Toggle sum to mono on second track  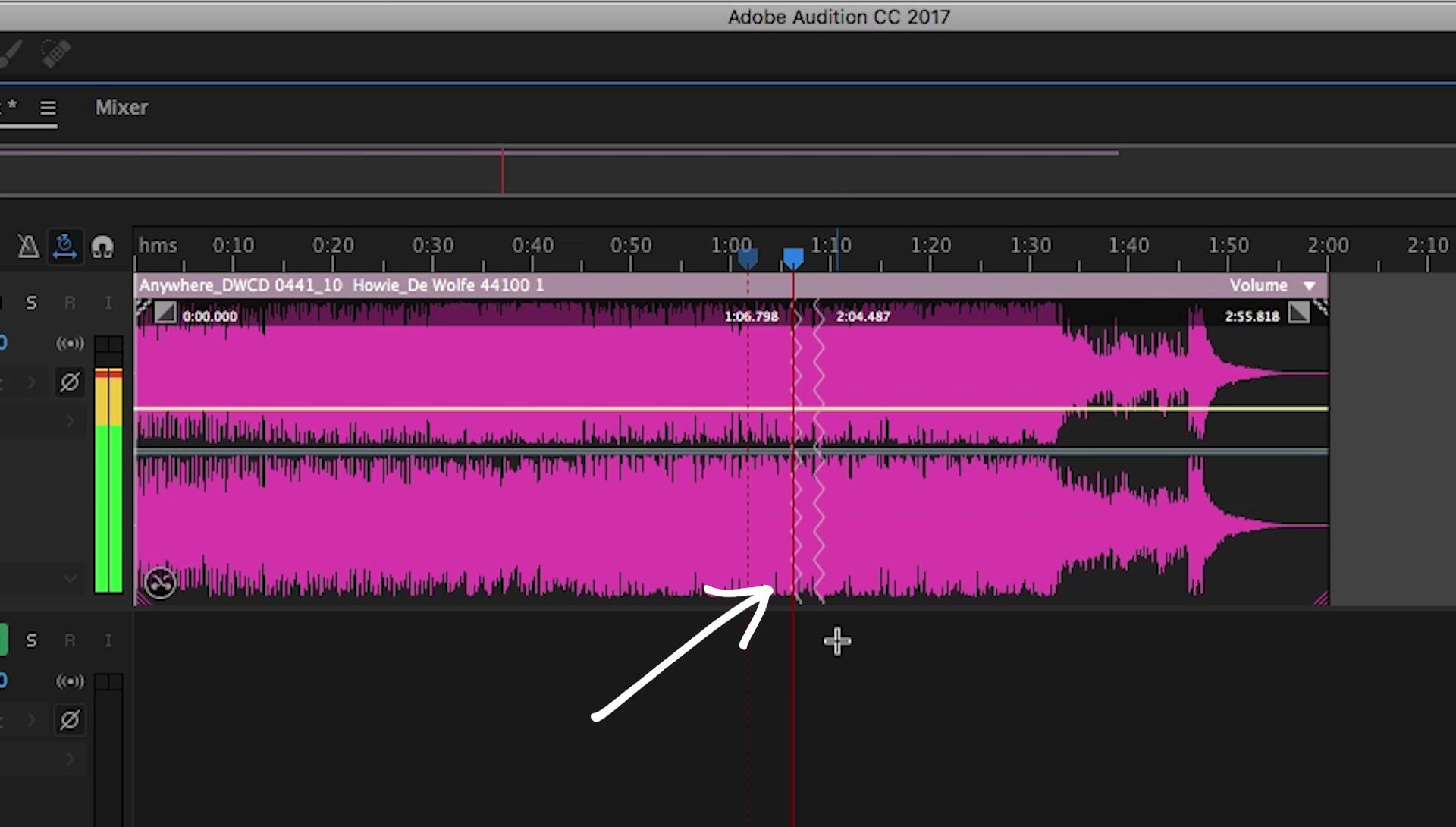[x=70, y=681]
